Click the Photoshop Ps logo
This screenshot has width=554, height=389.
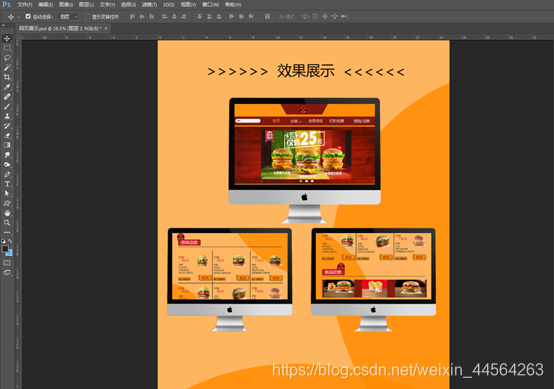[7, 5]
